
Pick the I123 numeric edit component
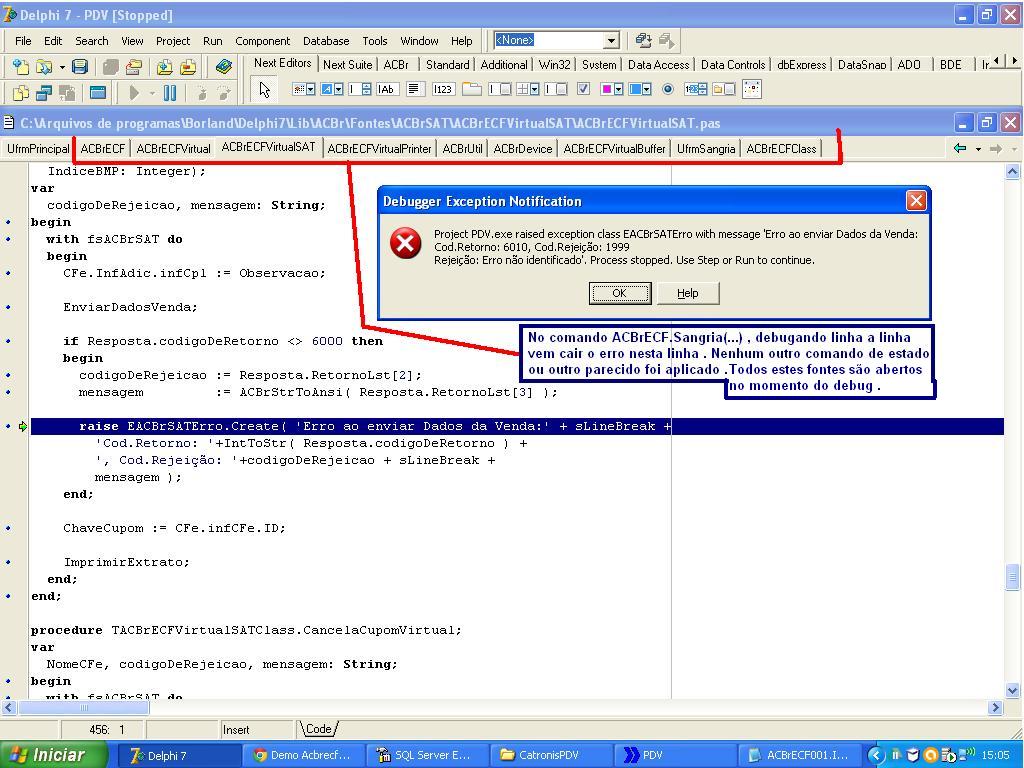pos(442,89)
